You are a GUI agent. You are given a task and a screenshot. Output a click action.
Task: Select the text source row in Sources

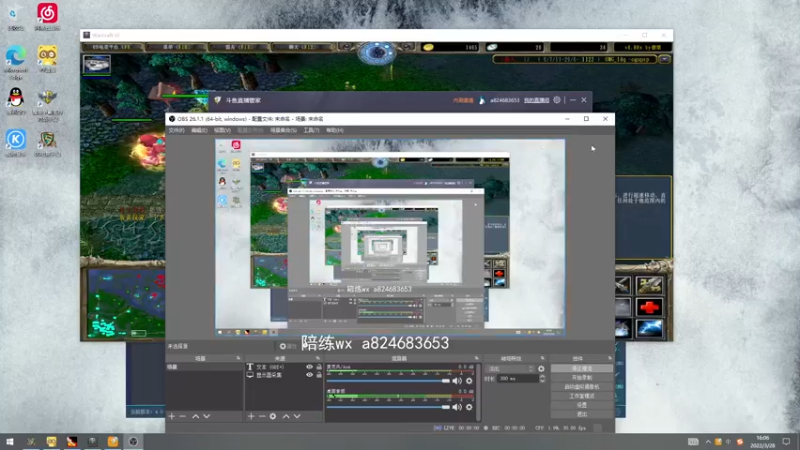coord(284,367)
